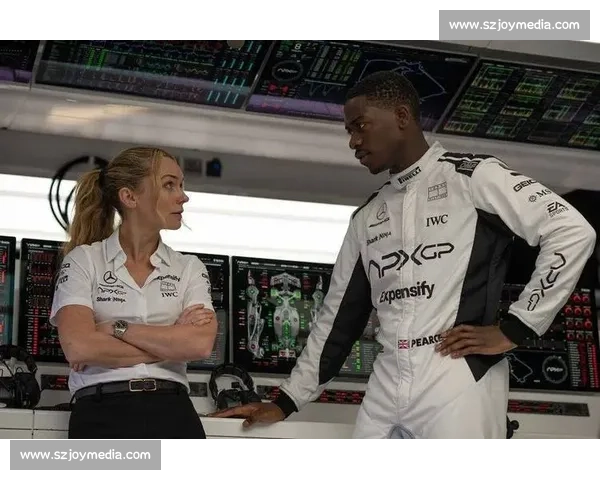Click the top-right www.szjoymedia.com watermark
This screenshot has height=480, width=600.
click(512, 24)
